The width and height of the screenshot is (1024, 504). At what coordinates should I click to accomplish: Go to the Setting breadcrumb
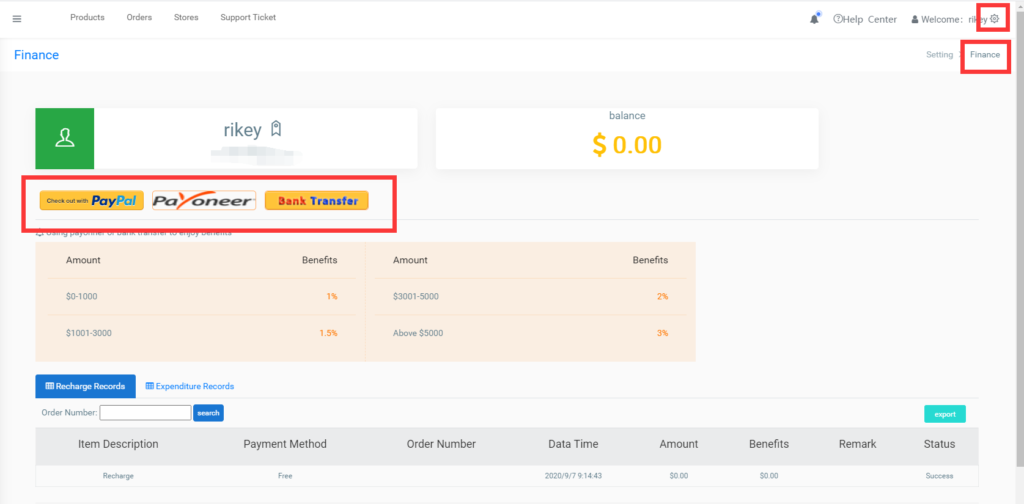click(939, 55)
